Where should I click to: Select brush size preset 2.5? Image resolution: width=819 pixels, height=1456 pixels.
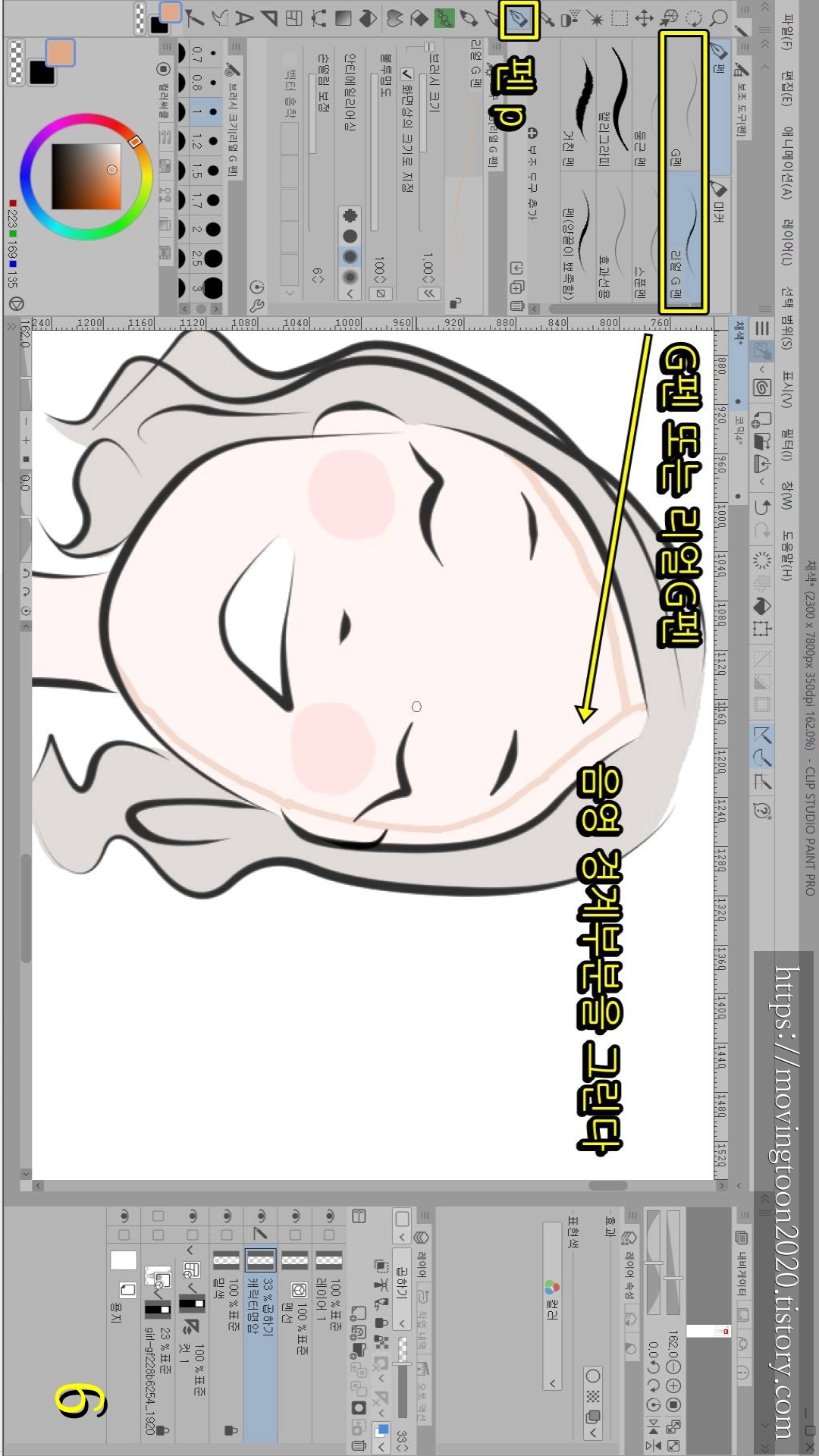click(x=206, y=258)
